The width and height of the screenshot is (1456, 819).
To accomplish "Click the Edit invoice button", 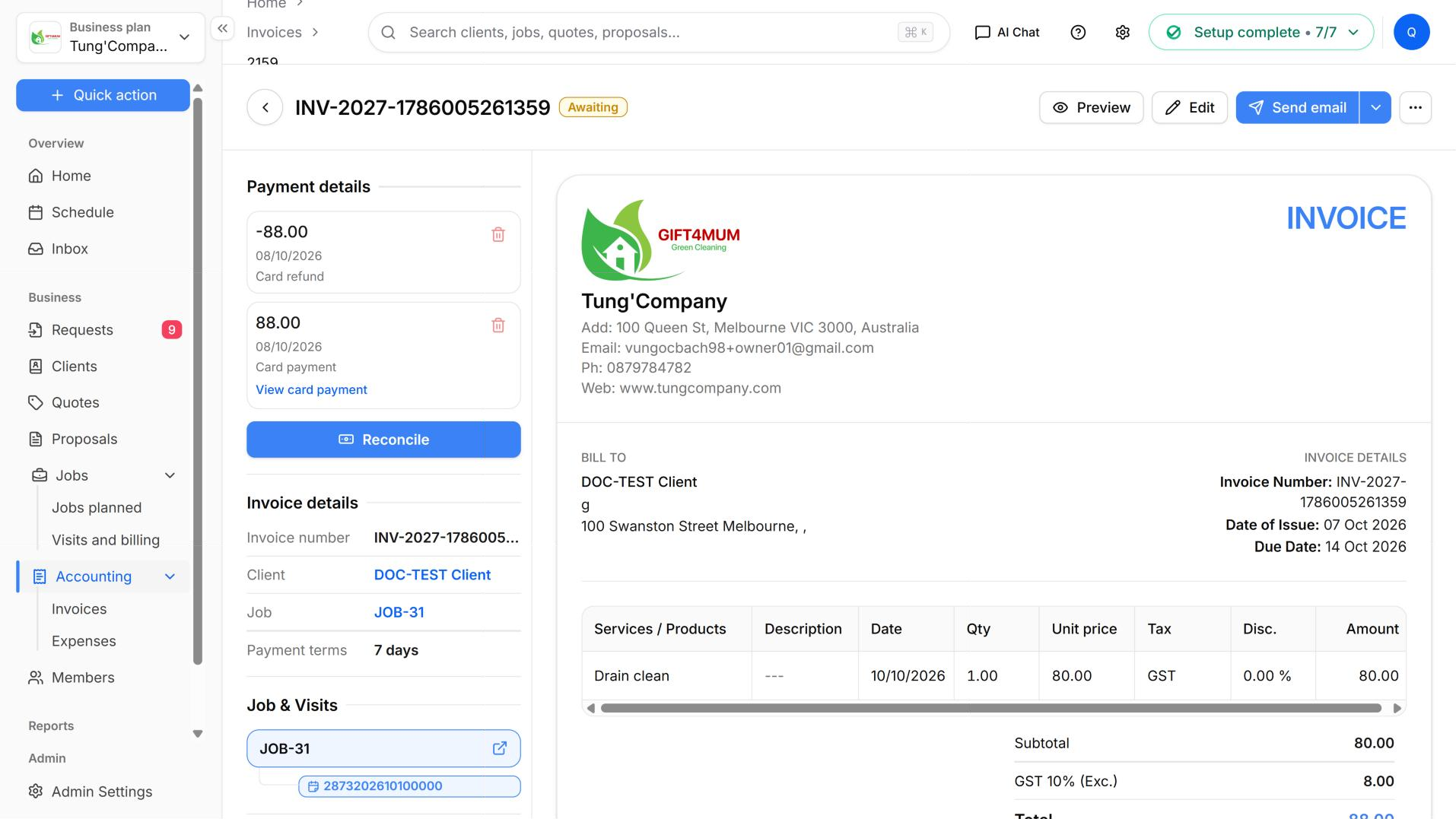I will (x=1189, y=107).
